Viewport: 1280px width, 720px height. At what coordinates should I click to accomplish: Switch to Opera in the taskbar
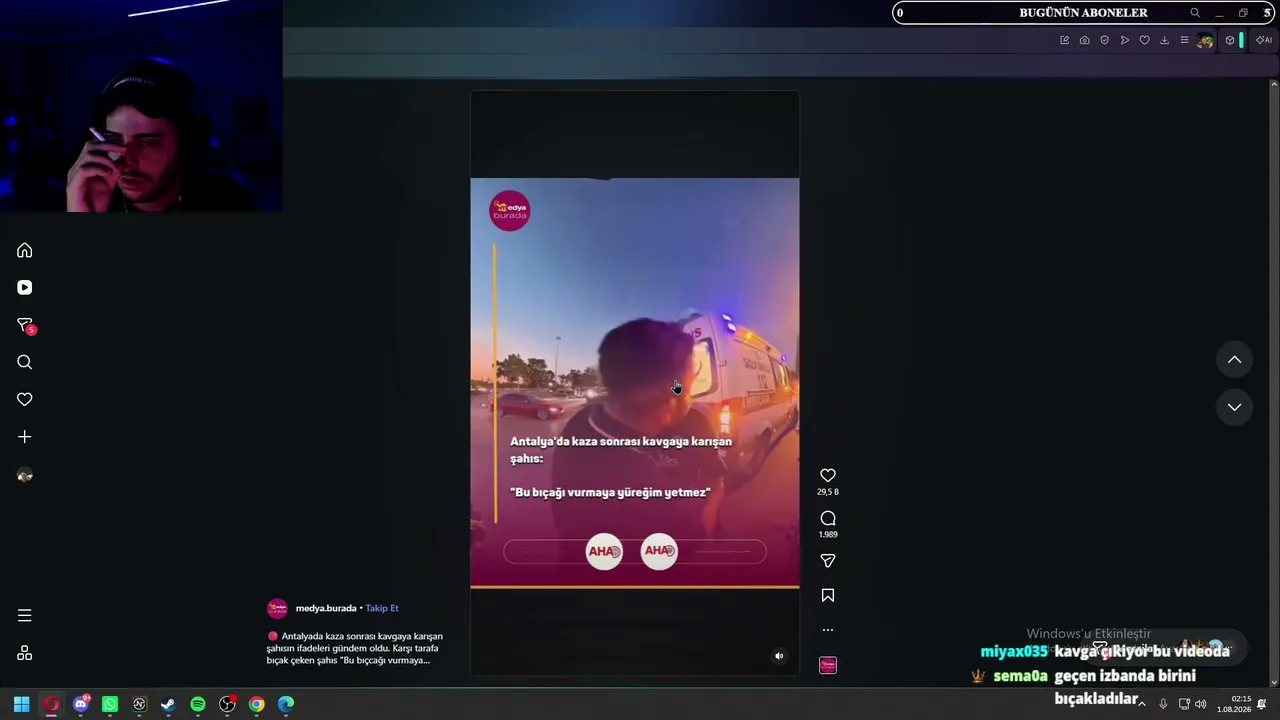coord(52,704)
